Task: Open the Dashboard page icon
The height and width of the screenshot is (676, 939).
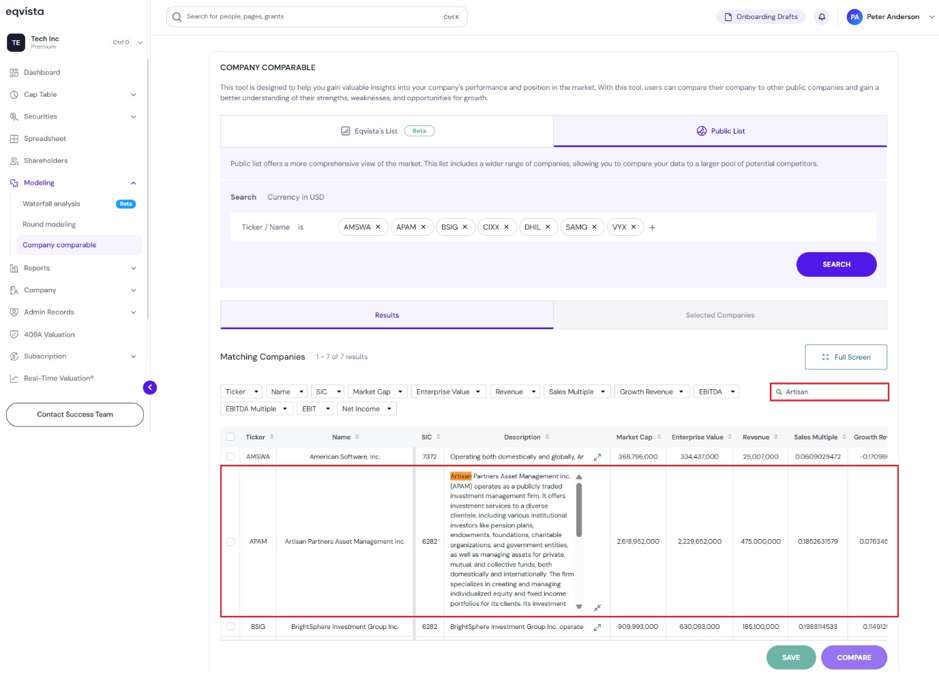Action: click(14, 72)
